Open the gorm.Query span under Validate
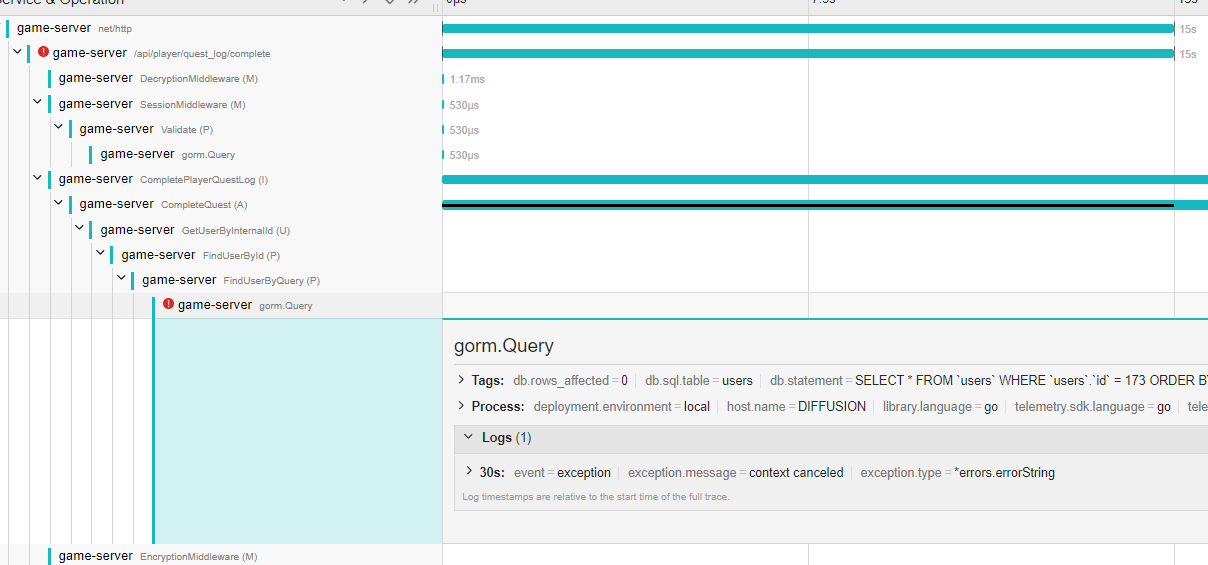Image resolution: width=1208 pixels, height=565 pixels. pyautogui.click(x=168, y=154)
